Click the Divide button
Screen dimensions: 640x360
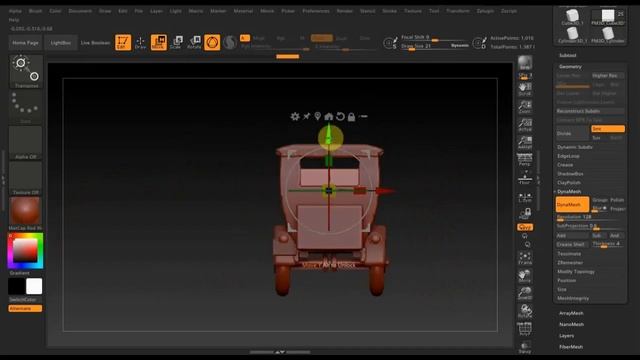(x=572, y=133)
